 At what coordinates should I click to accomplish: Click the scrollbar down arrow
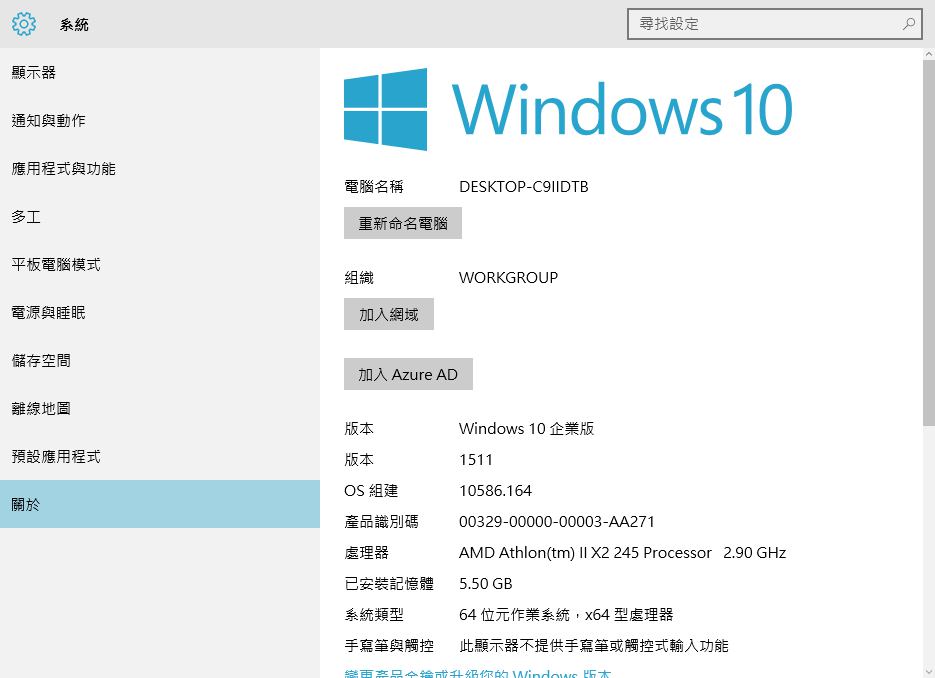tap(928, 672)
